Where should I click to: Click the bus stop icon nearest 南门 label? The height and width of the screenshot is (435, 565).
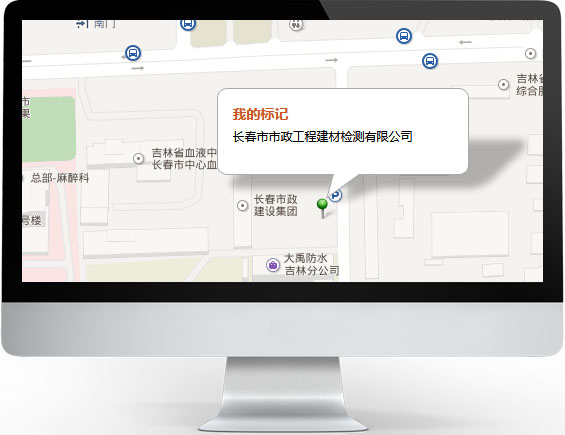188,24
